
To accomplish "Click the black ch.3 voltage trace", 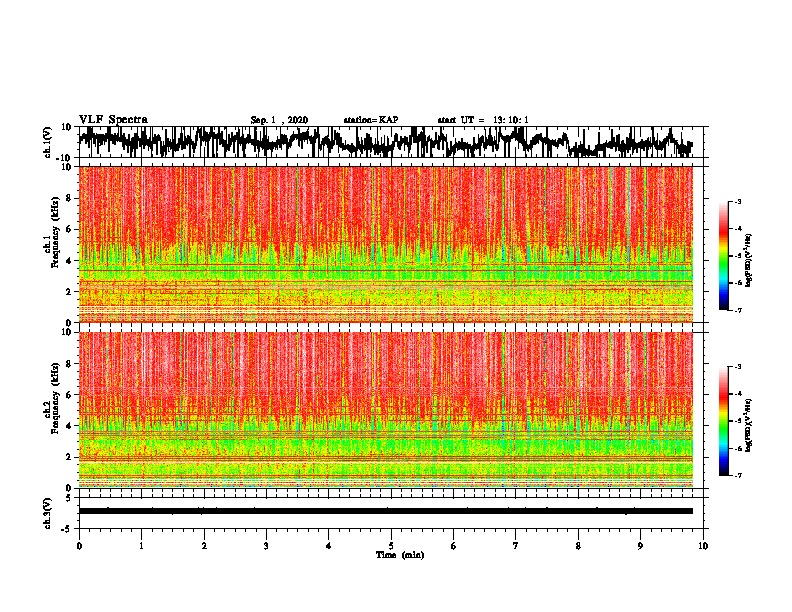I will click(x=386, y=511).
